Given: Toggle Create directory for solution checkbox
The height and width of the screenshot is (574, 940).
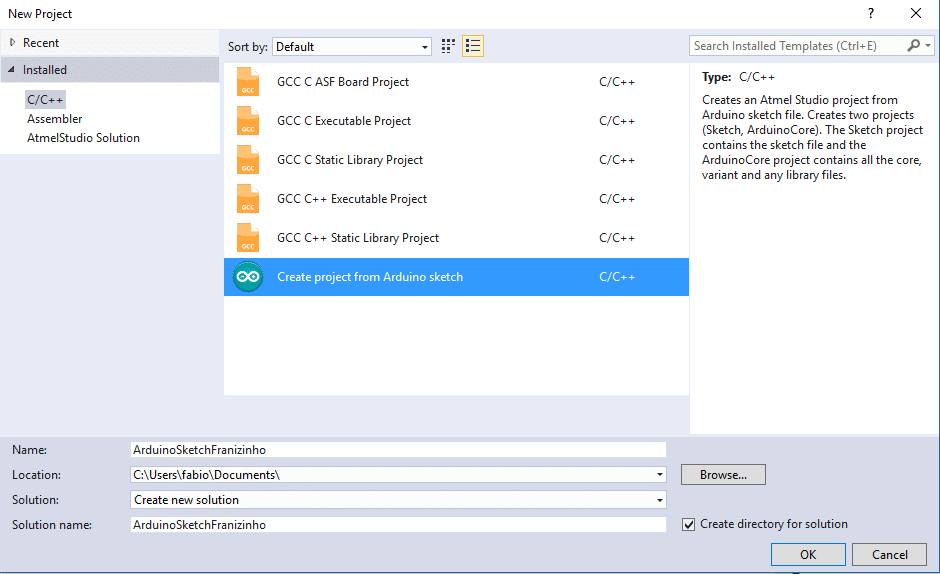Looking at the screenshot, I should (688, 524).
